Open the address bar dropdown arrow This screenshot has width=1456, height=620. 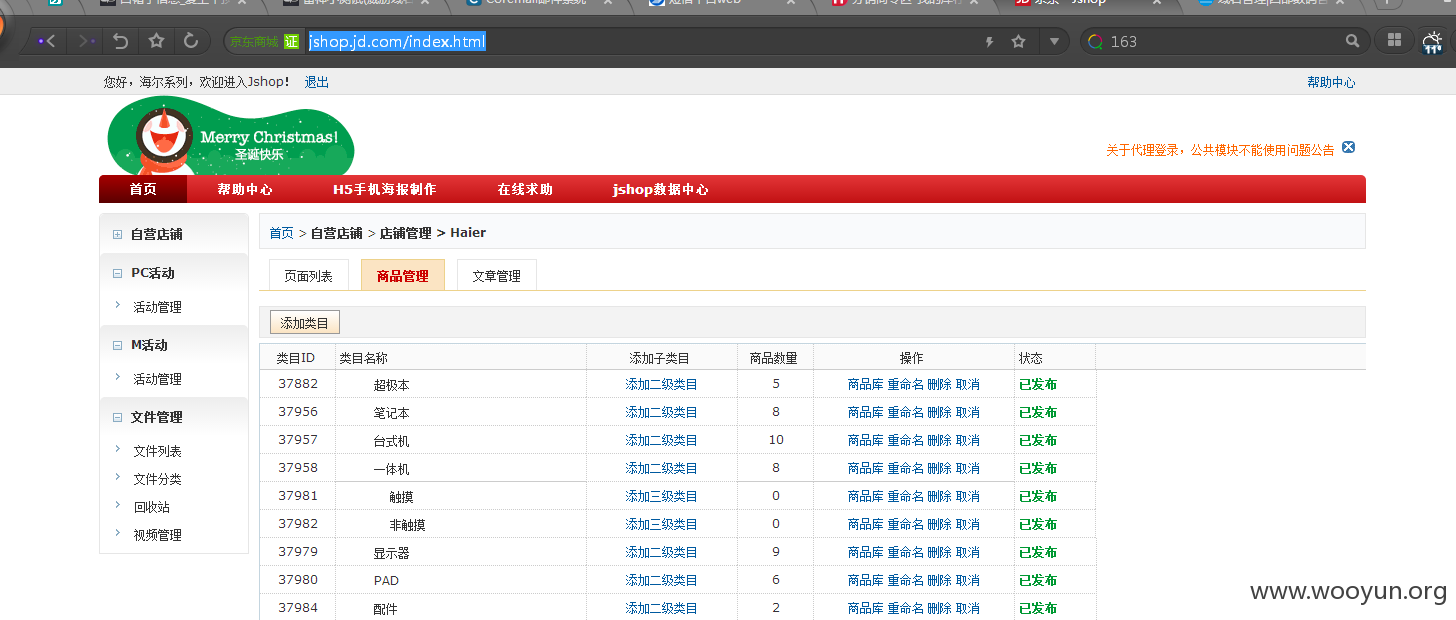pos(1054,41)
